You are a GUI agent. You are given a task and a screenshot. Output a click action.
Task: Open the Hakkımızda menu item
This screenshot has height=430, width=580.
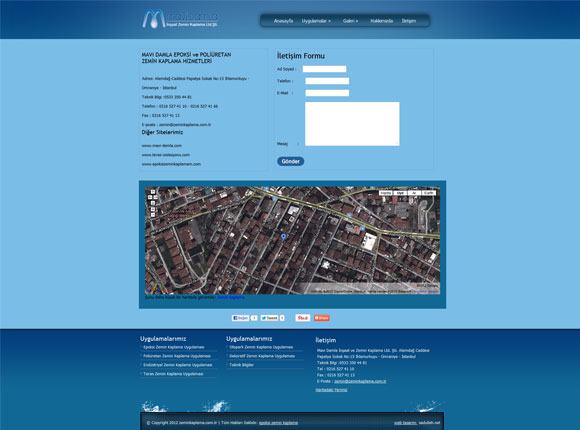[x=381, y=21]
